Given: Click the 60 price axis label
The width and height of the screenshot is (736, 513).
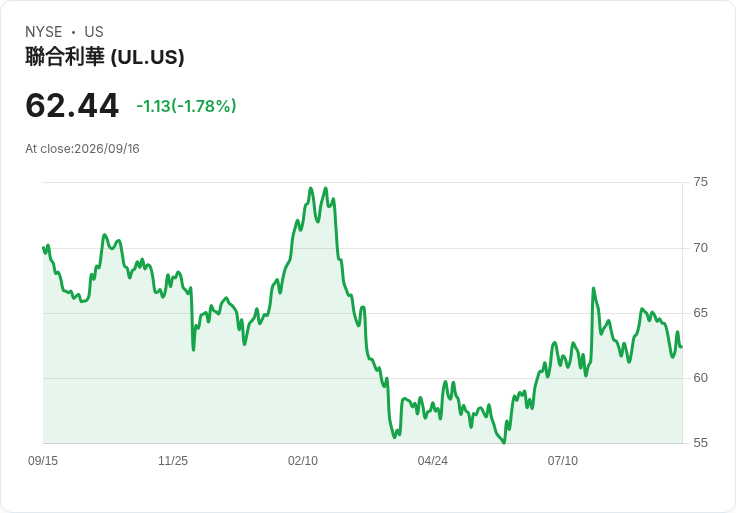Looking at the screenshot, I should pyautogui.click(x=700, y=378).
